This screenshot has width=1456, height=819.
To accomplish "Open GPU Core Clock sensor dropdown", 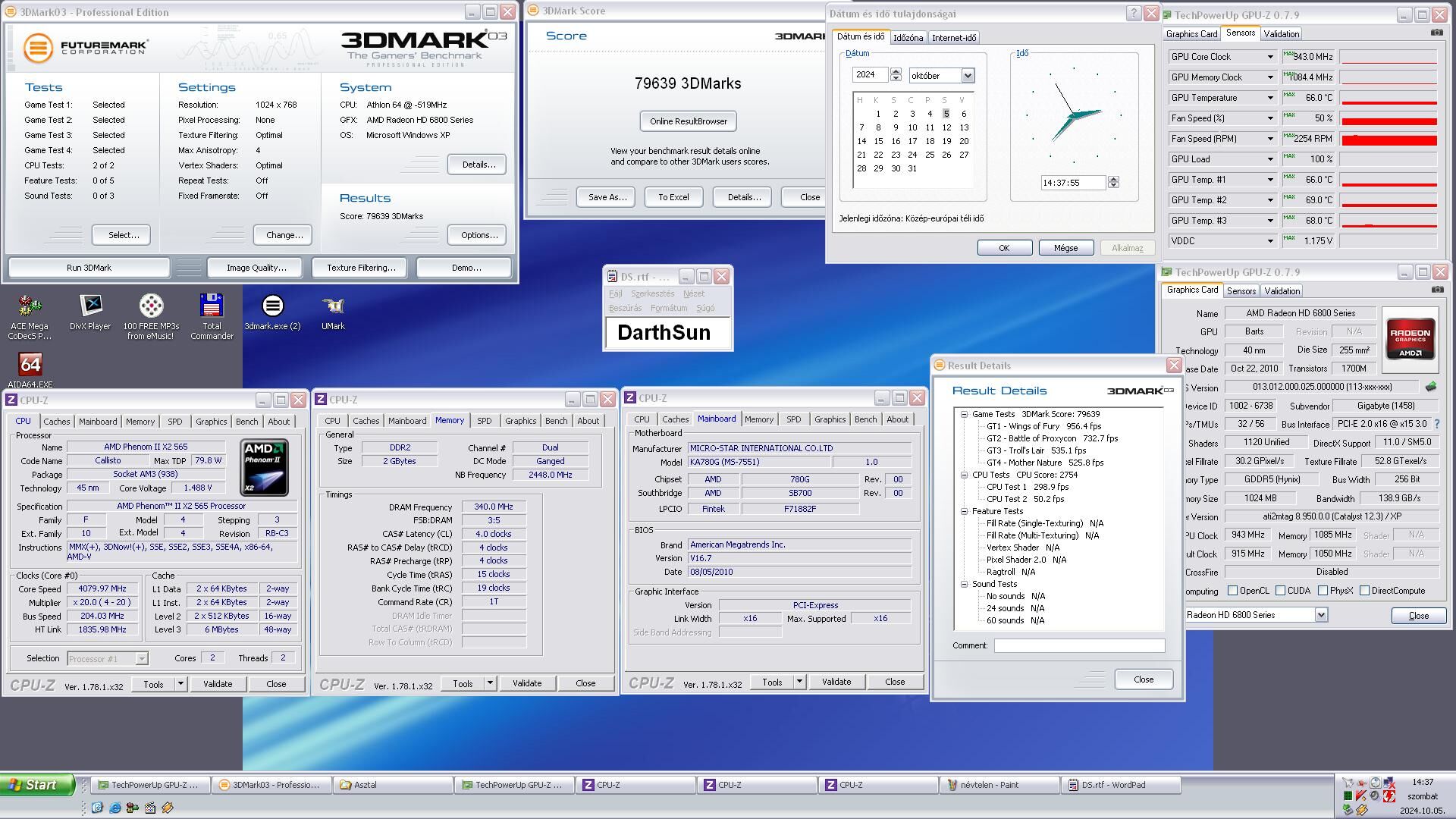I will click(1270, 57).
